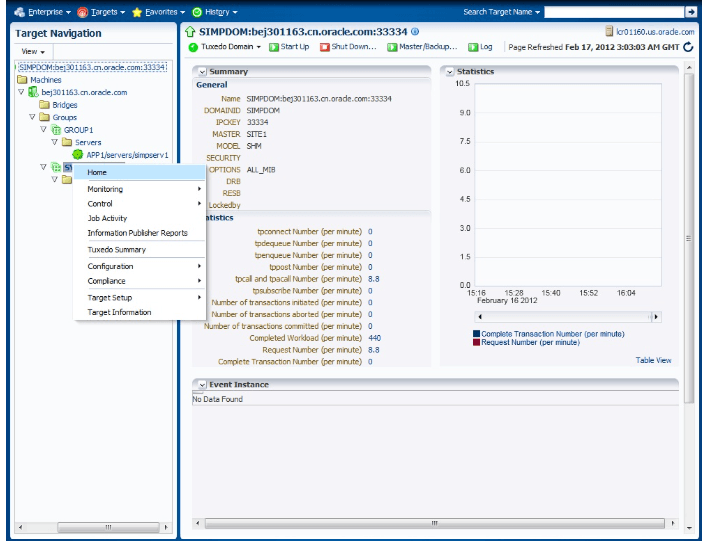Viewport: 702px width, 541px height.
Task: Select SIMPDOM root node in navigation tree
Action: click(x=92, y=67)
